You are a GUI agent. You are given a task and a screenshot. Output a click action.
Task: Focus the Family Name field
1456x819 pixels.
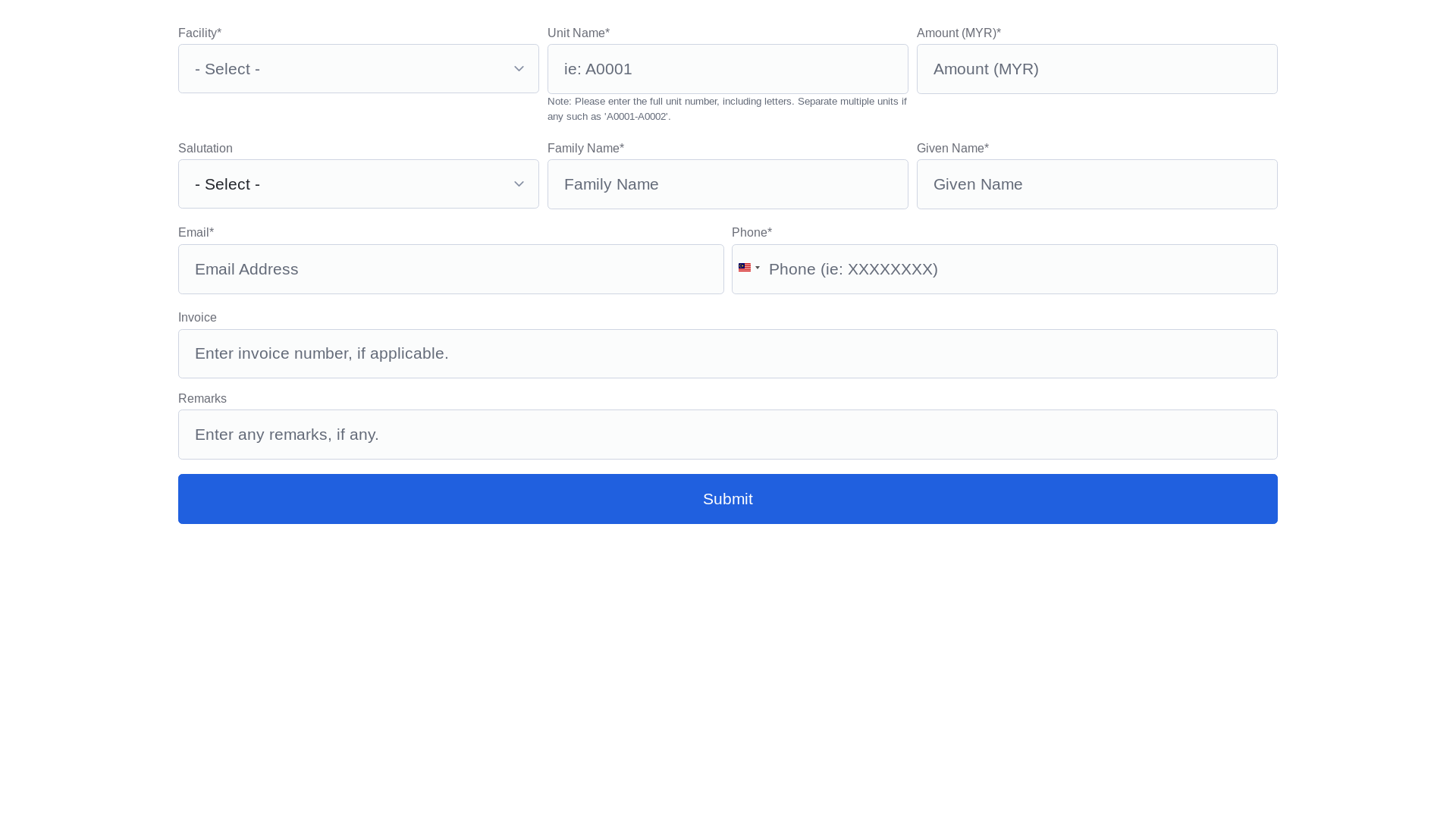[727, 184]
